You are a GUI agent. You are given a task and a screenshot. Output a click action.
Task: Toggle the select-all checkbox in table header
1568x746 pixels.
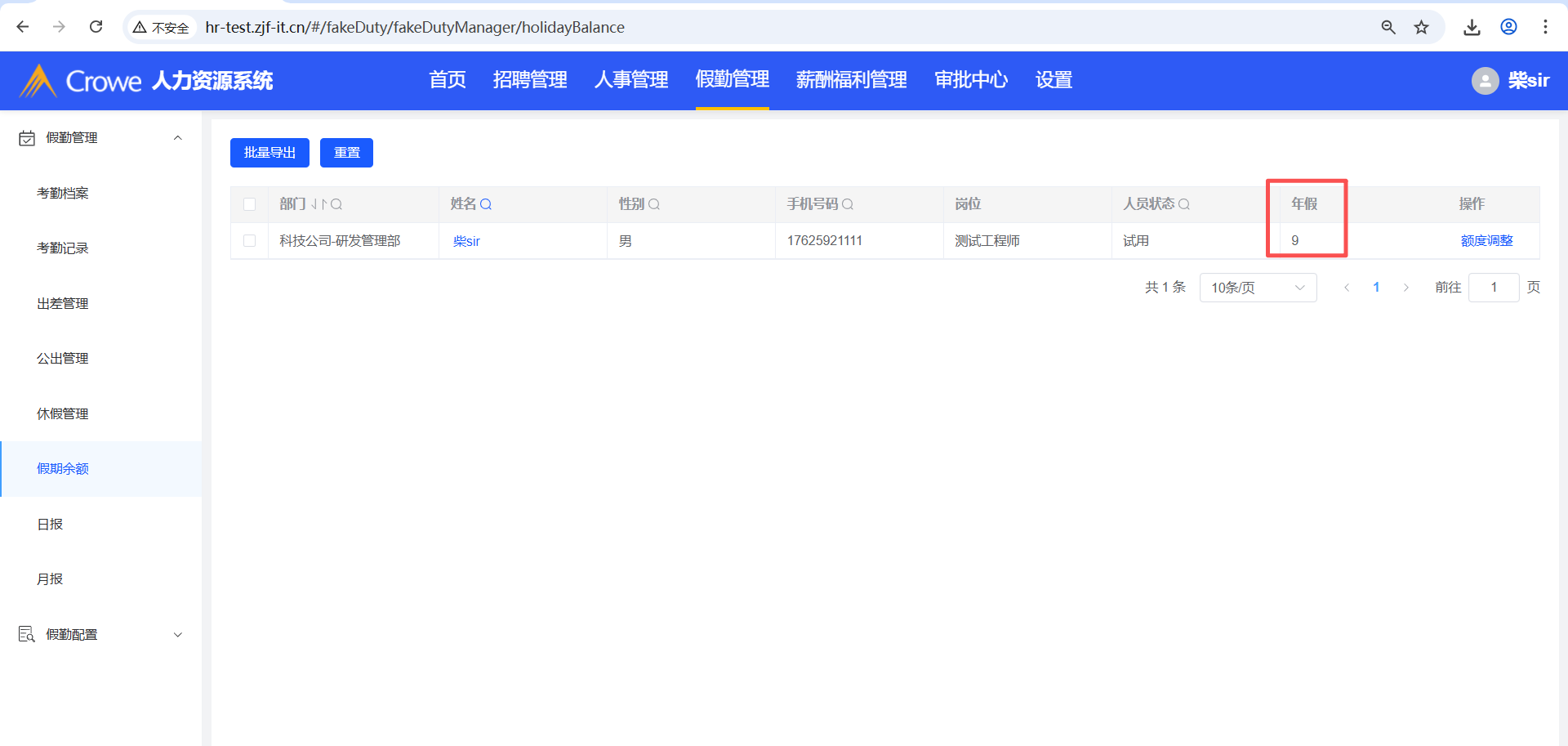coord(250,204)
